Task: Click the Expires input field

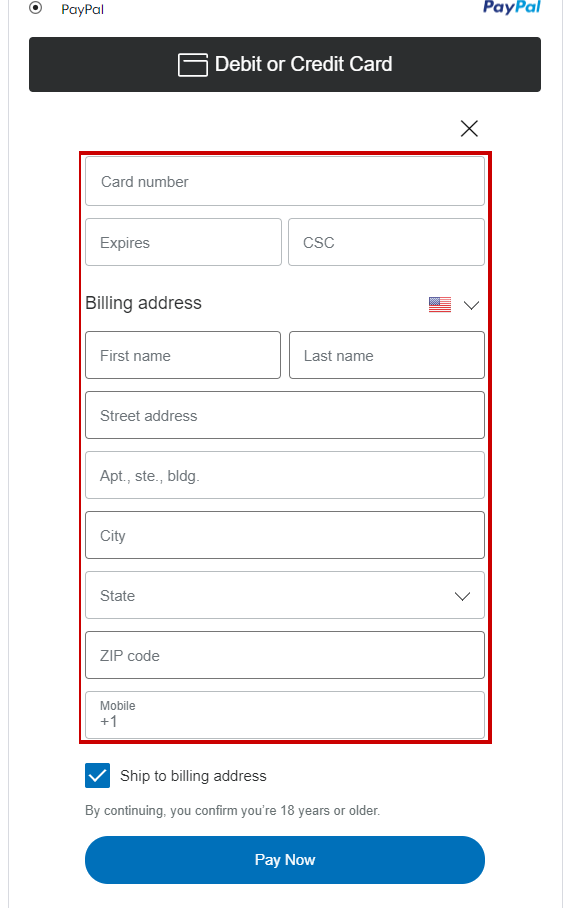Action: pos(183,242)
